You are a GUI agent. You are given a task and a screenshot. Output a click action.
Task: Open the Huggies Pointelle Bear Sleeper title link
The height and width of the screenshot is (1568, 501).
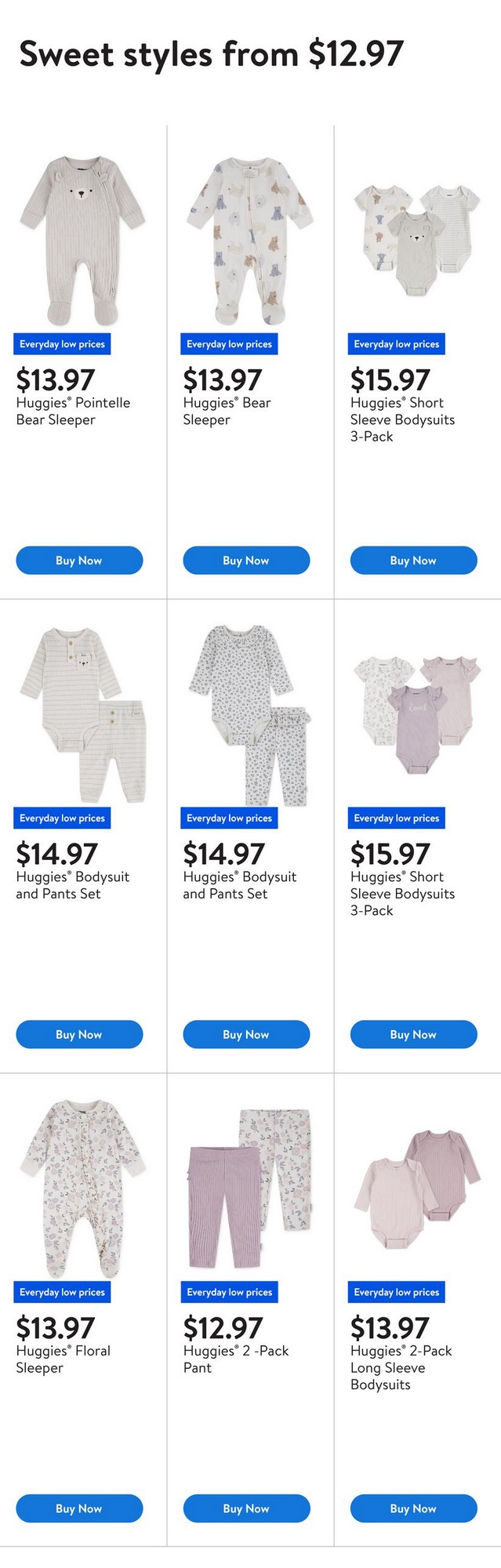(x=73, y=412)
